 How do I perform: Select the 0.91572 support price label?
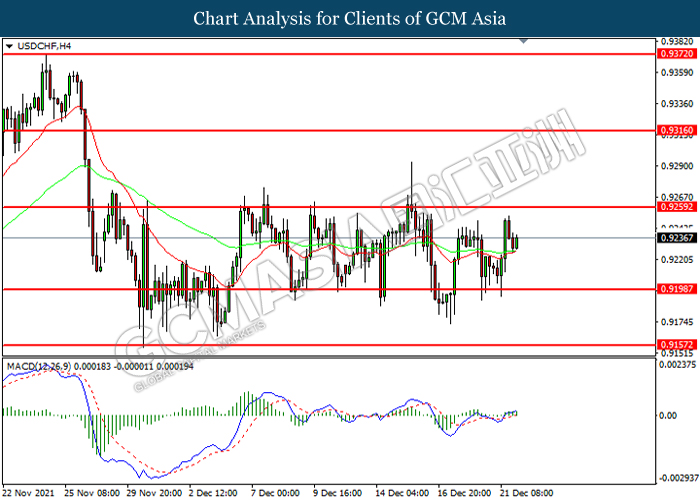(x=676, y=345)
